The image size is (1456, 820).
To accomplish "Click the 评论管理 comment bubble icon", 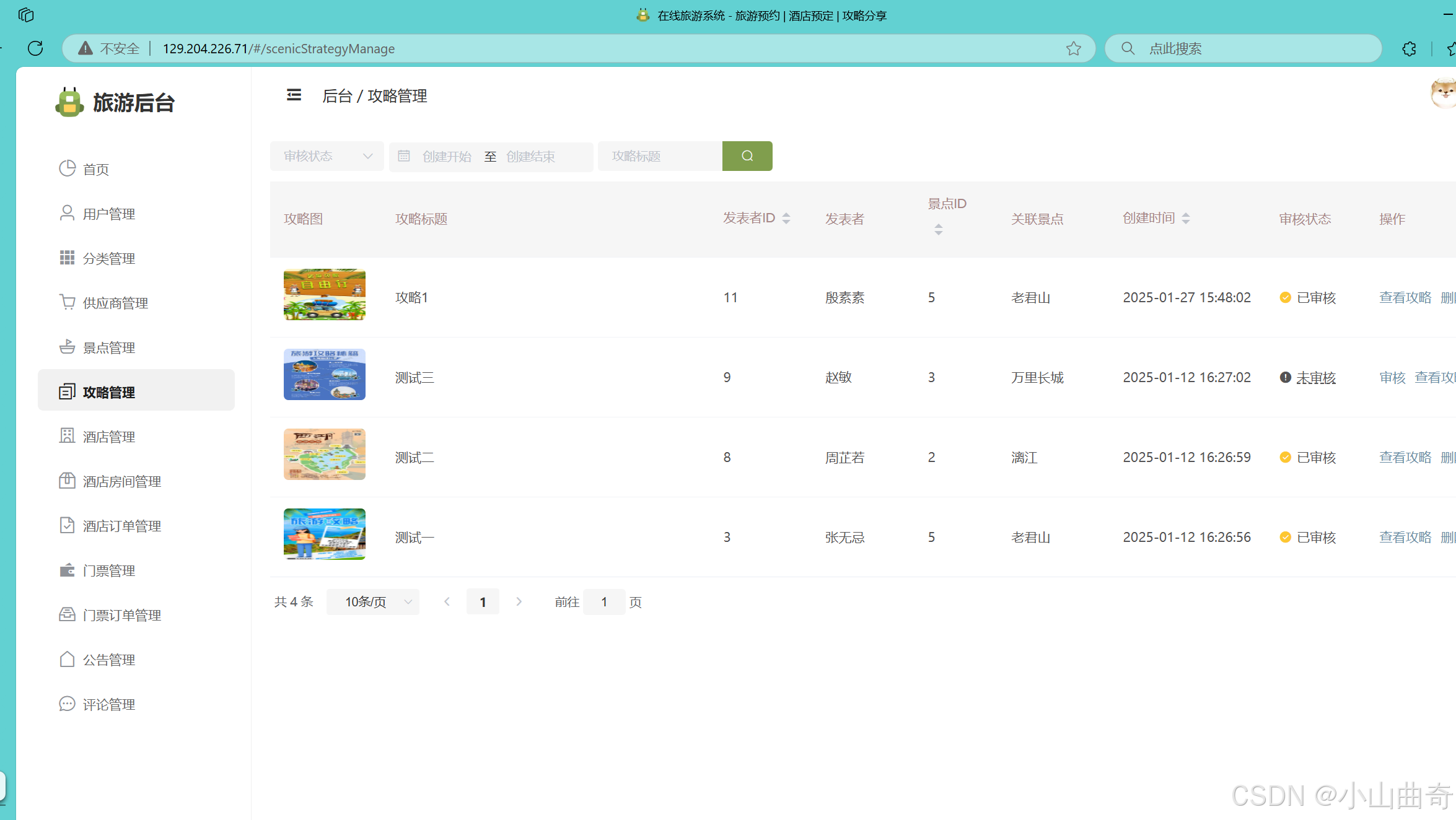I will (67, 704).
